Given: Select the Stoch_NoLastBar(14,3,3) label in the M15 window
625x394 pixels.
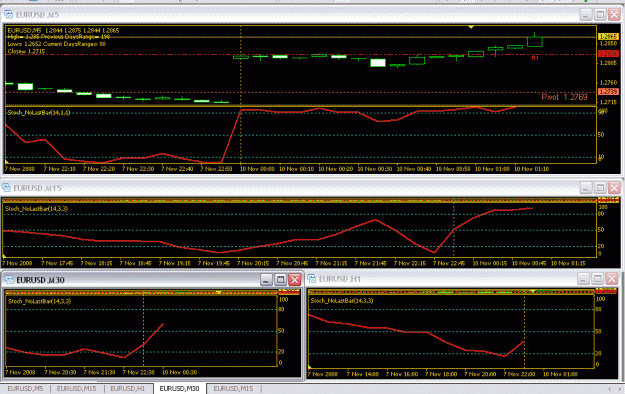Looking at the screenshot, I should pos(36,209).
